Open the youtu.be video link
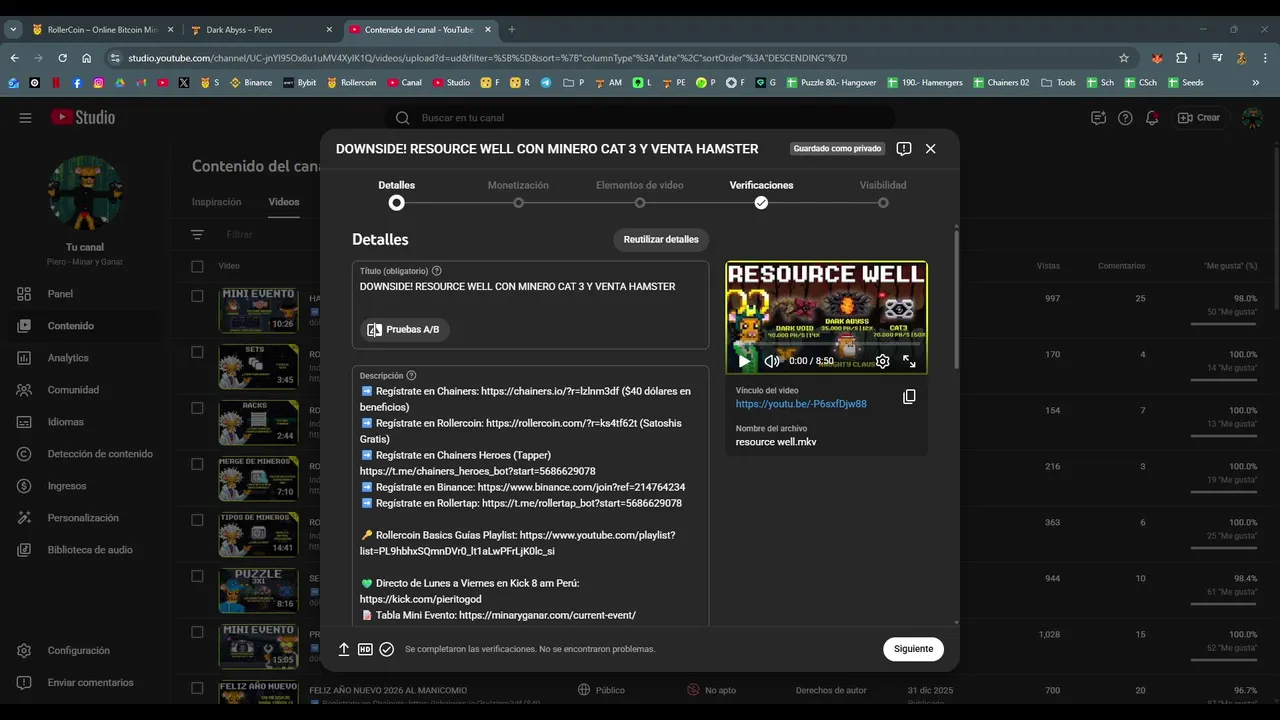 (x=801, y=404)
